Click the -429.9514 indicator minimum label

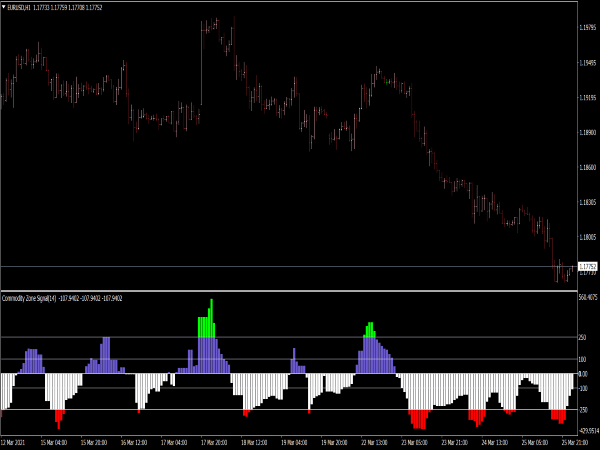coord(589,431)
